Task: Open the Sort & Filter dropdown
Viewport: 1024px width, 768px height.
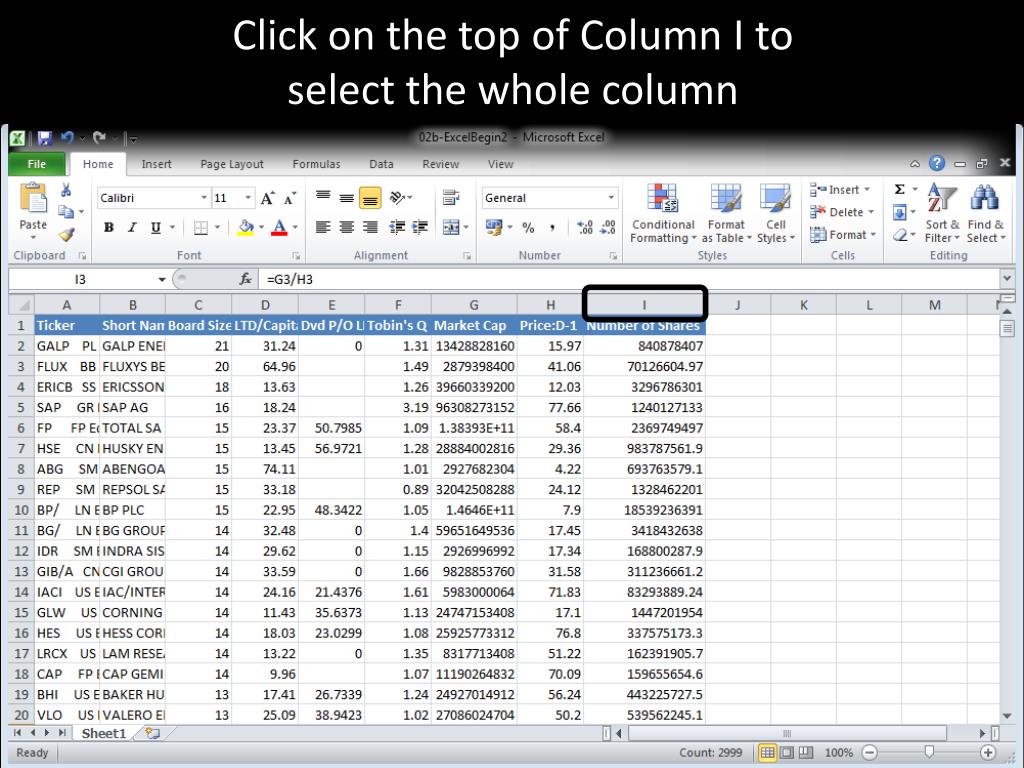Action: (942, 213)
